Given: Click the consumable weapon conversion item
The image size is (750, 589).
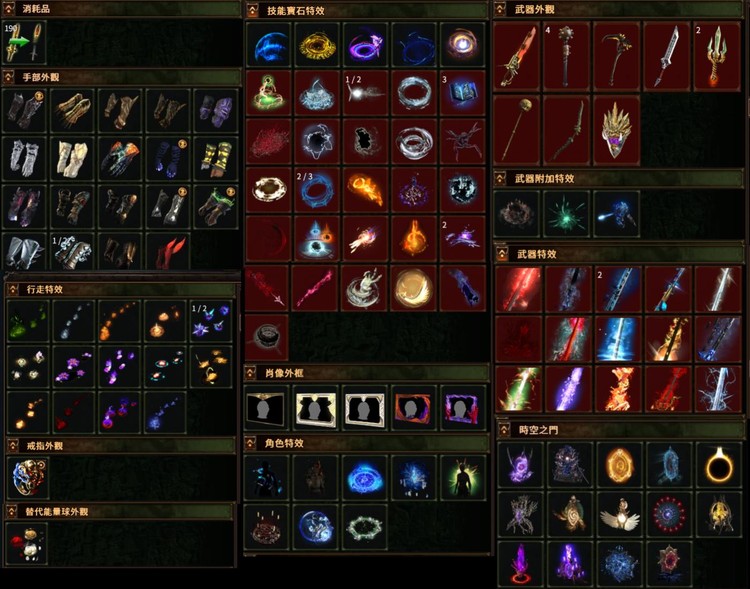Looking at the screenshot, I should pos(24,43).
